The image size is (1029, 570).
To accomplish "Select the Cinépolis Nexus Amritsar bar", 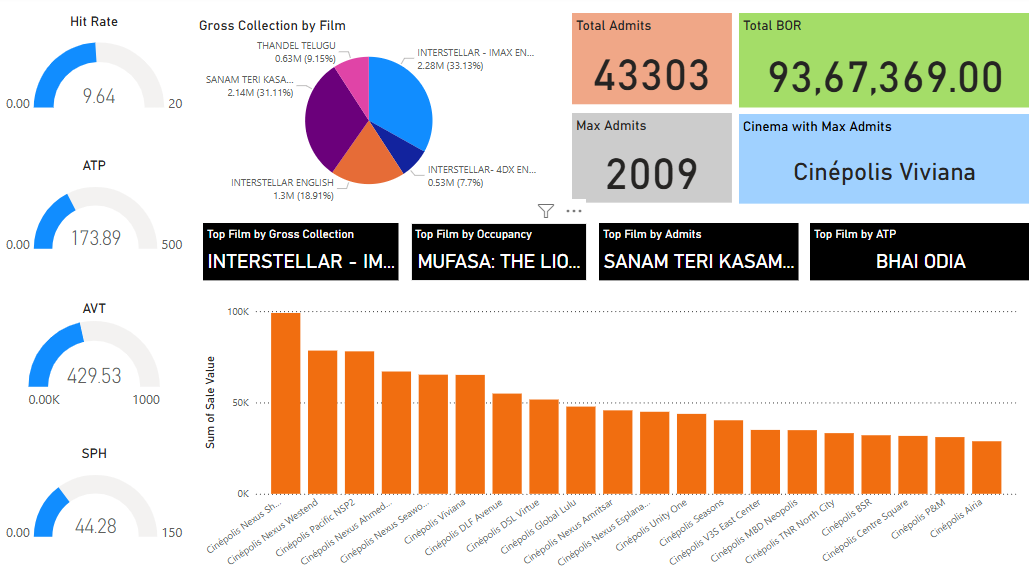I will (618, 453).
